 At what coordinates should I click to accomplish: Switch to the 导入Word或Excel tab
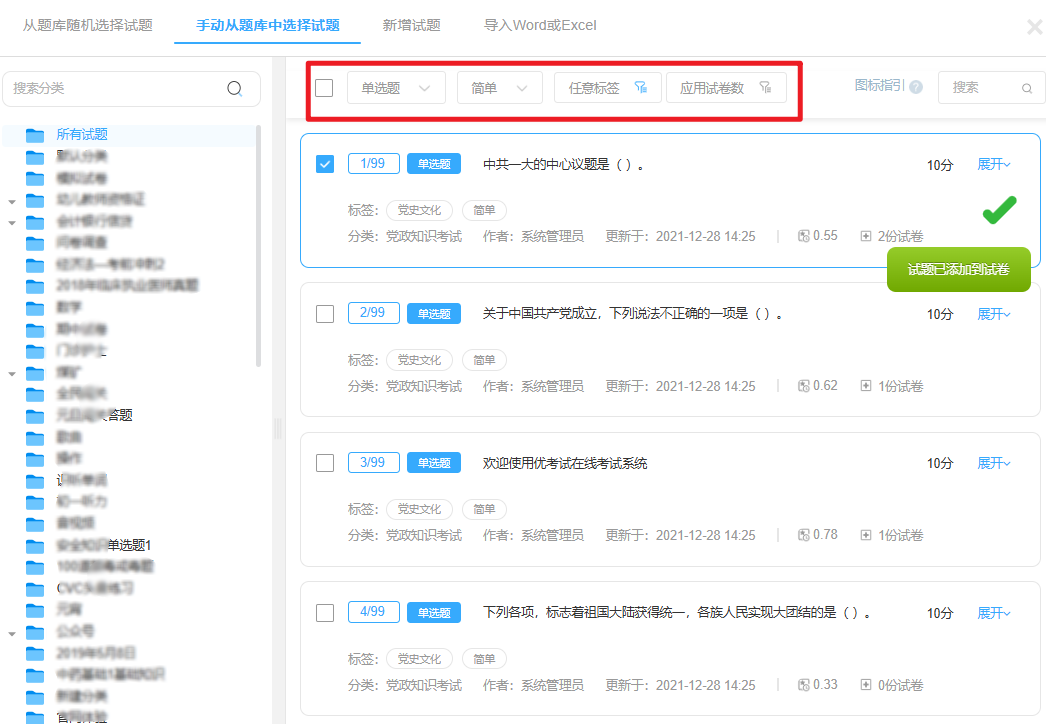pos(539,25)
